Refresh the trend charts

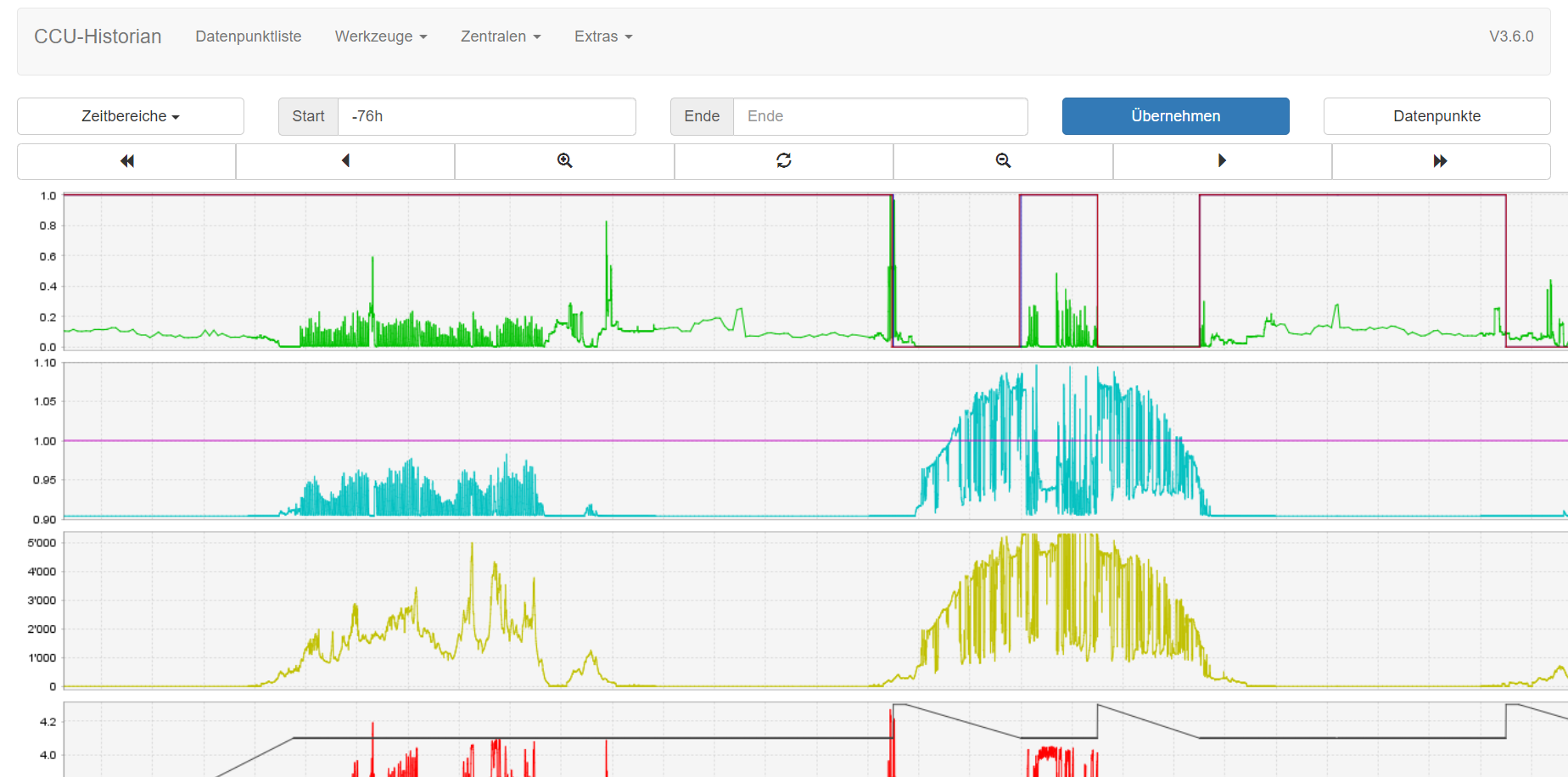click(783, 161)
